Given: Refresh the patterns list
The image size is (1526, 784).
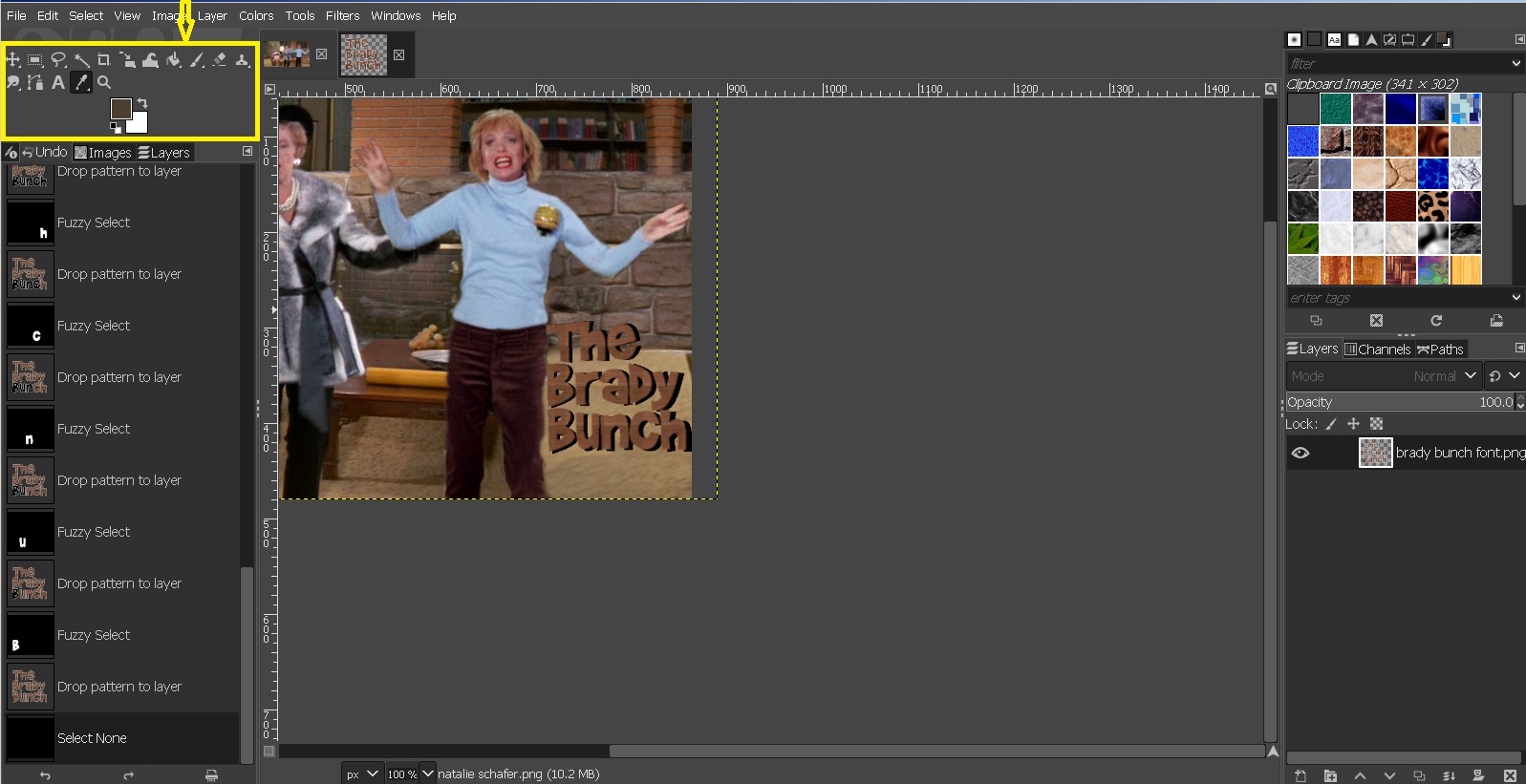Looking at the screenshot, I should tap(1436, 321).
